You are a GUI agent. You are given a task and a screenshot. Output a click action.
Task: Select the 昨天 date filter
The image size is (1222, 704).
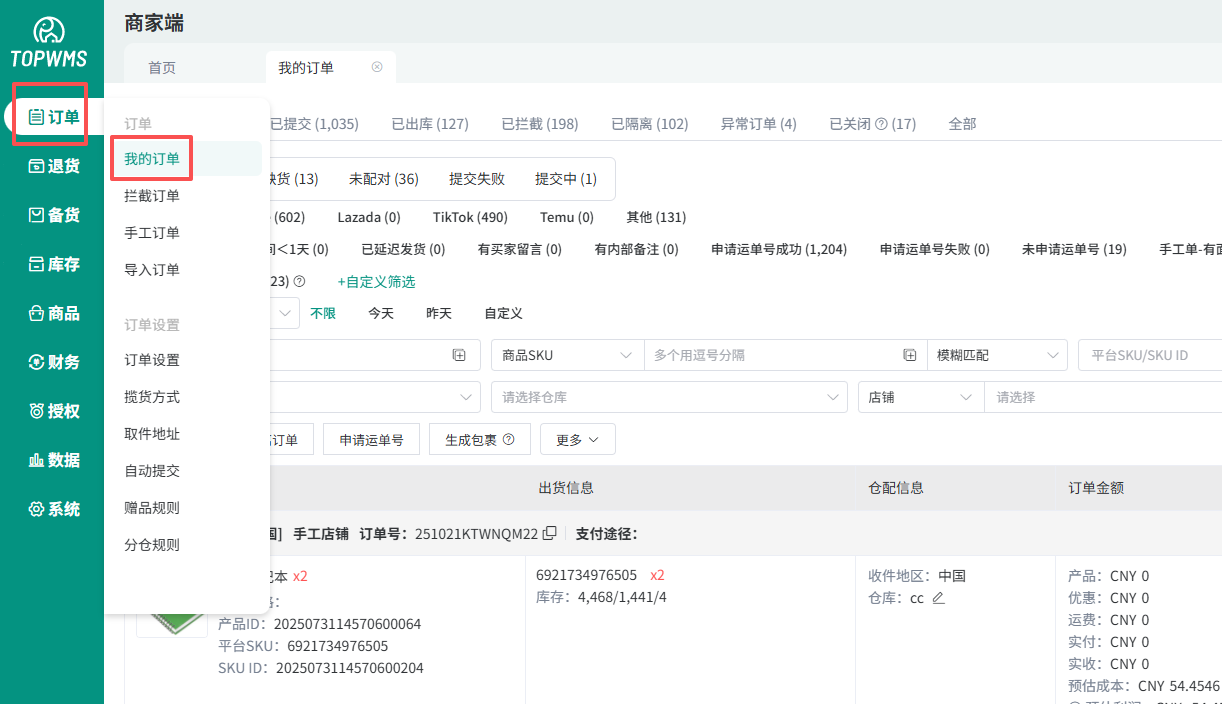click(x=439, y=313)
